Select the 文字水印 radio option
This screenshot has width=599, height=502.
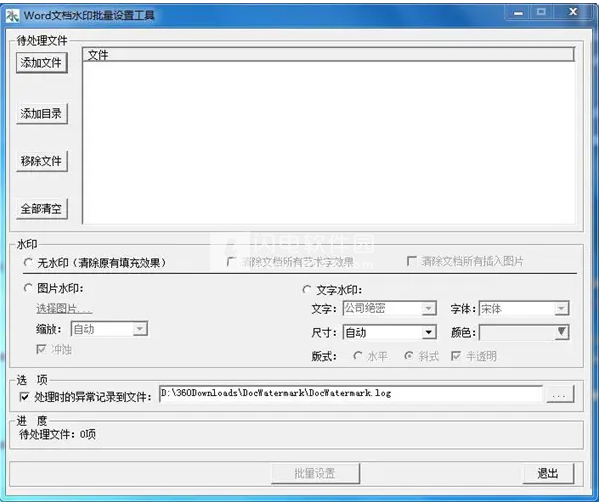point(307,290)
